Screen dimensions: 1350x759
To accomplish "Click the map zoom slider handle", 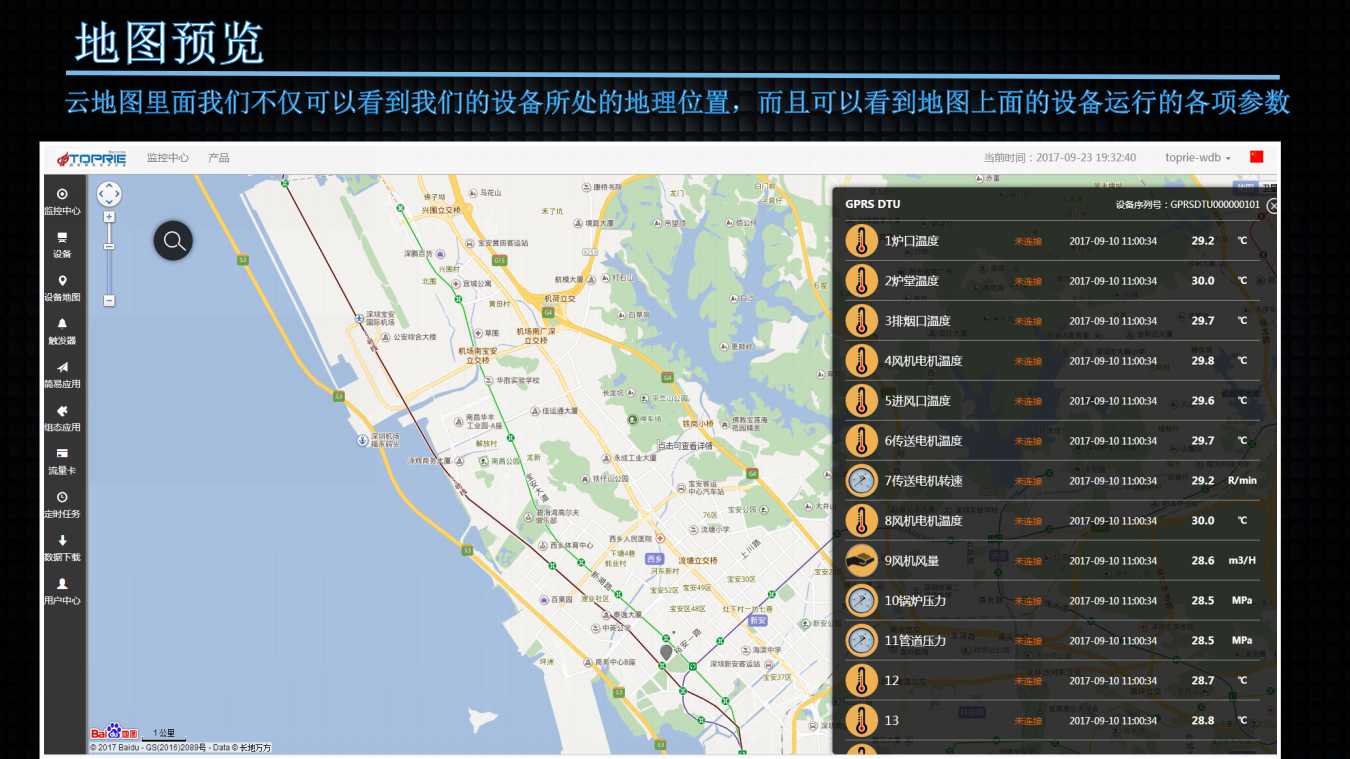I will [x=109, y=245].
